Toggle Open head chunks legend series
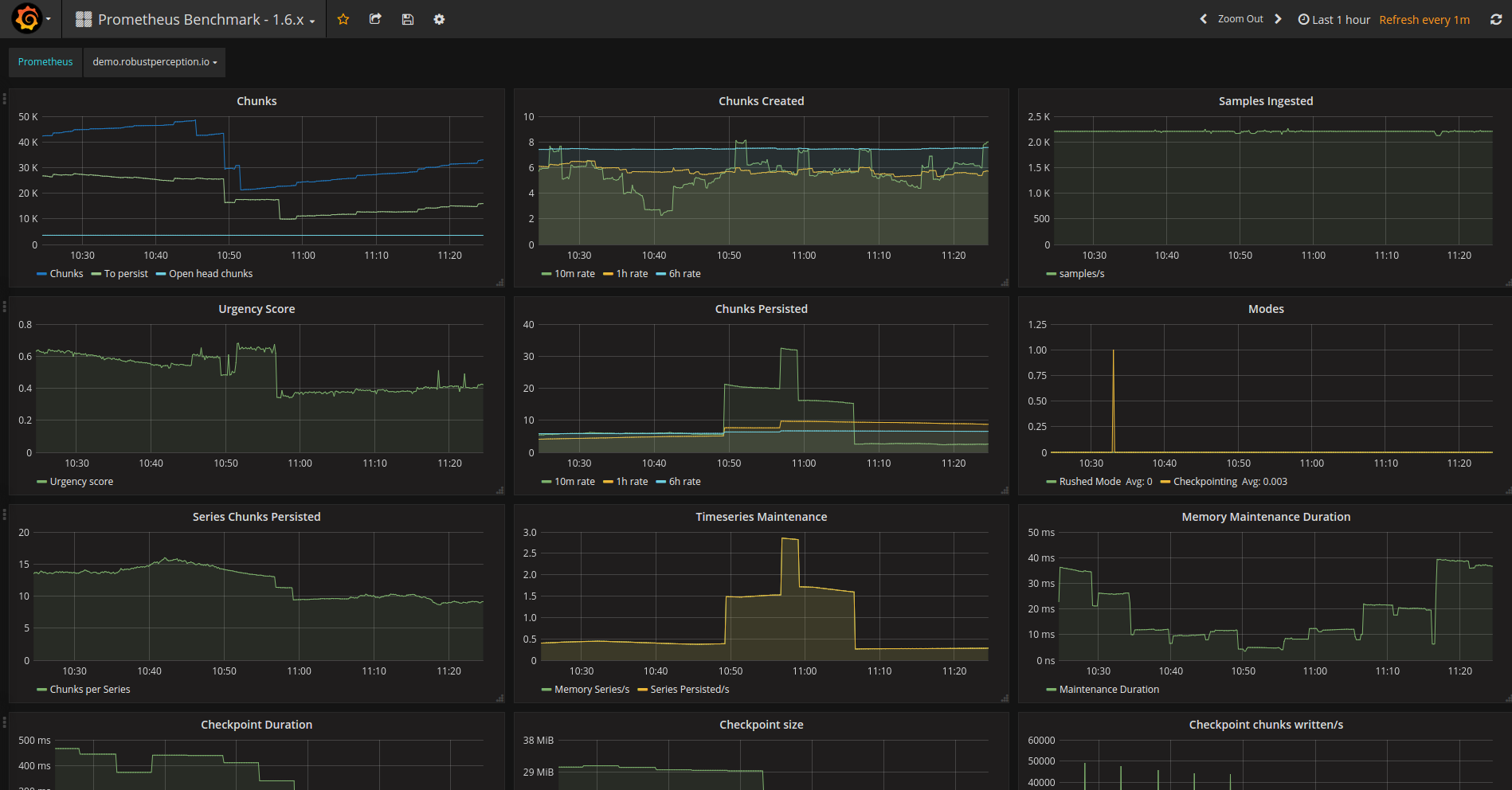The height and width of the screenshot is (790, 1512). pos(210,274)
